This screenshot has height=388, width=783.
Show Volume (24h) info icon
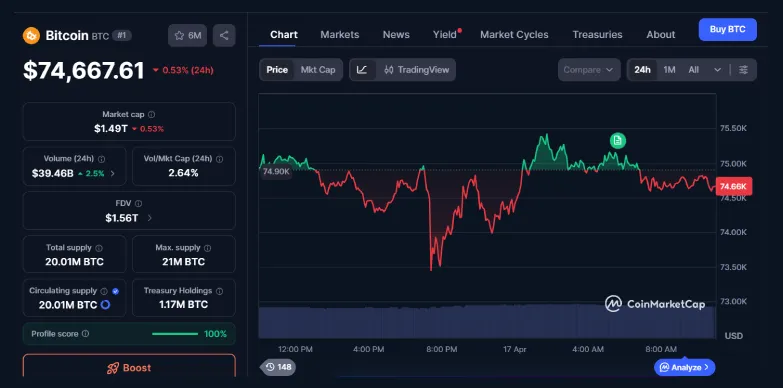pos(101,159)
